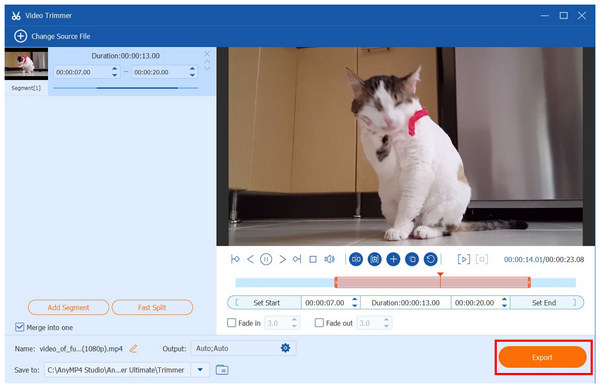
Task: Click the orange Export button
Action: 542,357
